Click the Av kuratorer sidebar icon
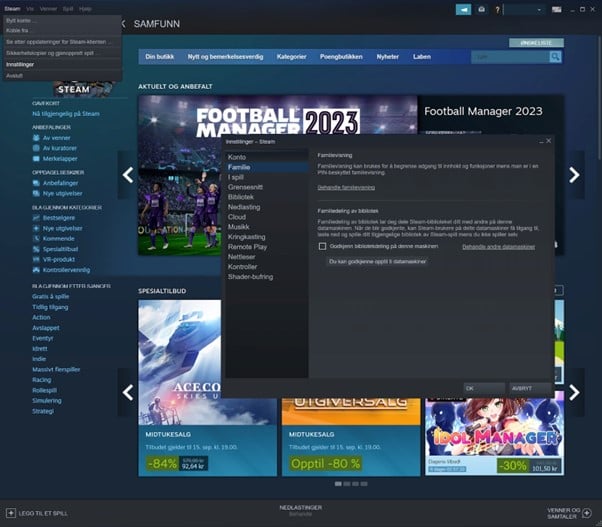Viewport: 602px width, 527px height. pyautogui.click(x=36, y=148)
